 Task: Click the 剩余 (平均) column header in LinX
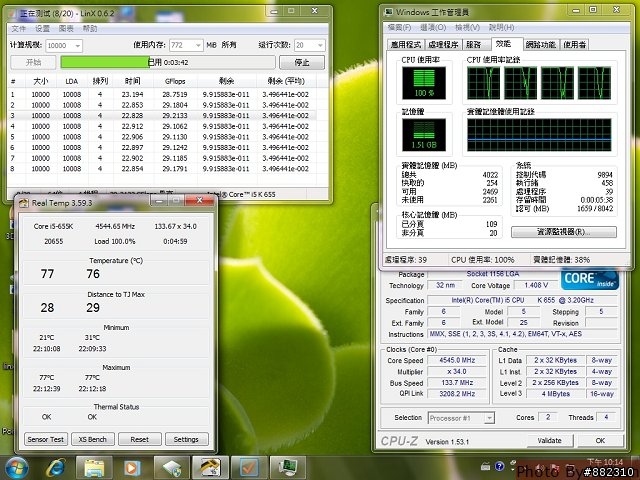pyautogui.click(x=286, y=81)
